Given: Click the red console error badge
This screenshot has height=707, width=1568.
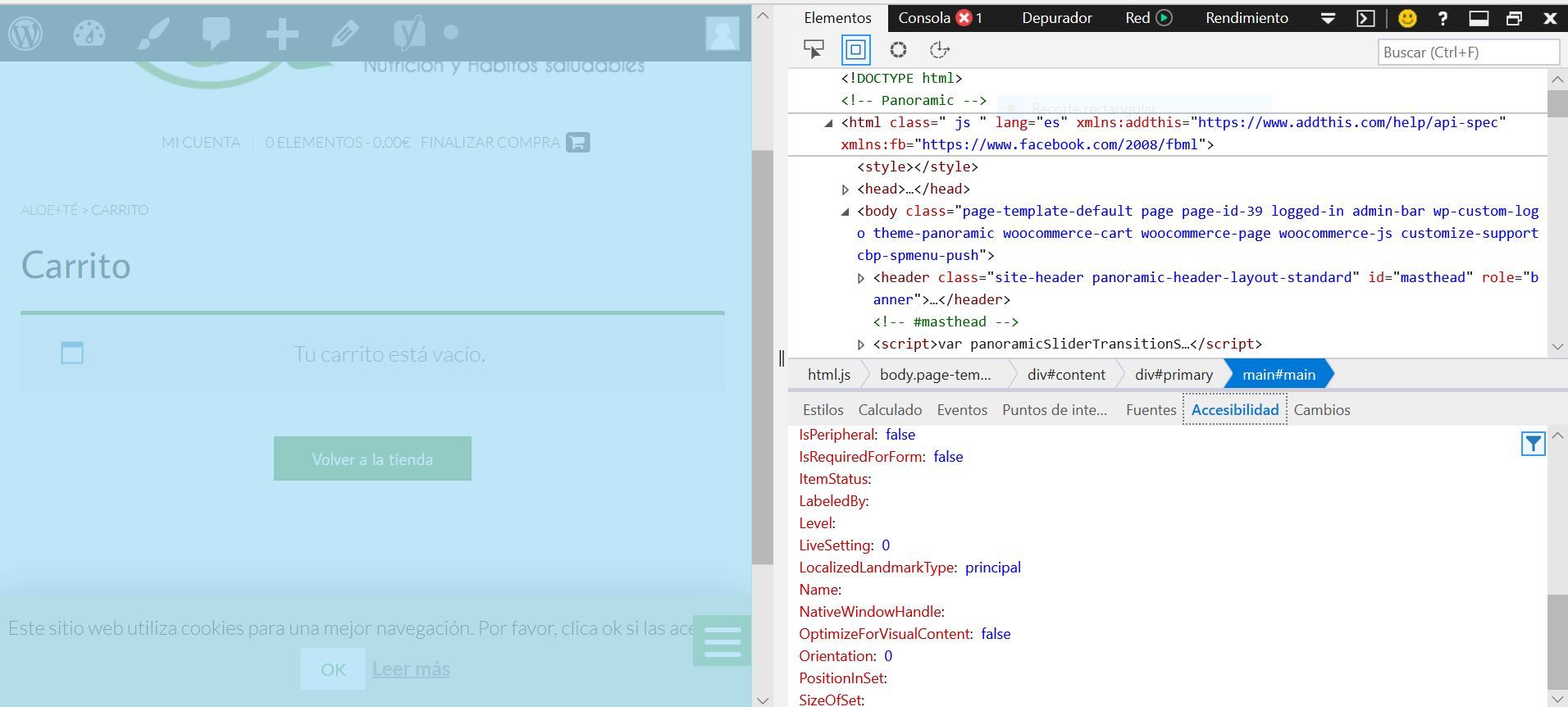Looking at the screenshot, I should click(964, 17).
